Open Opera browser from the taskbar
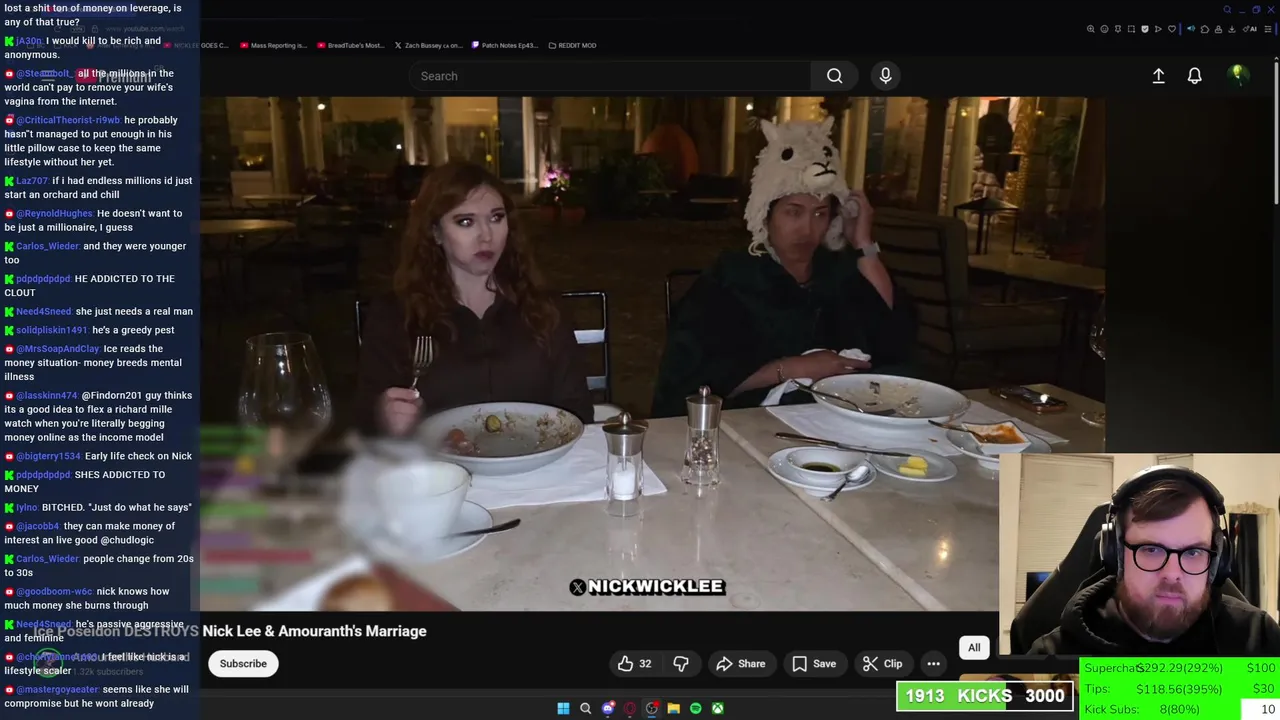The height and width of the screenshot is (720, 1280). pos(630,708)
